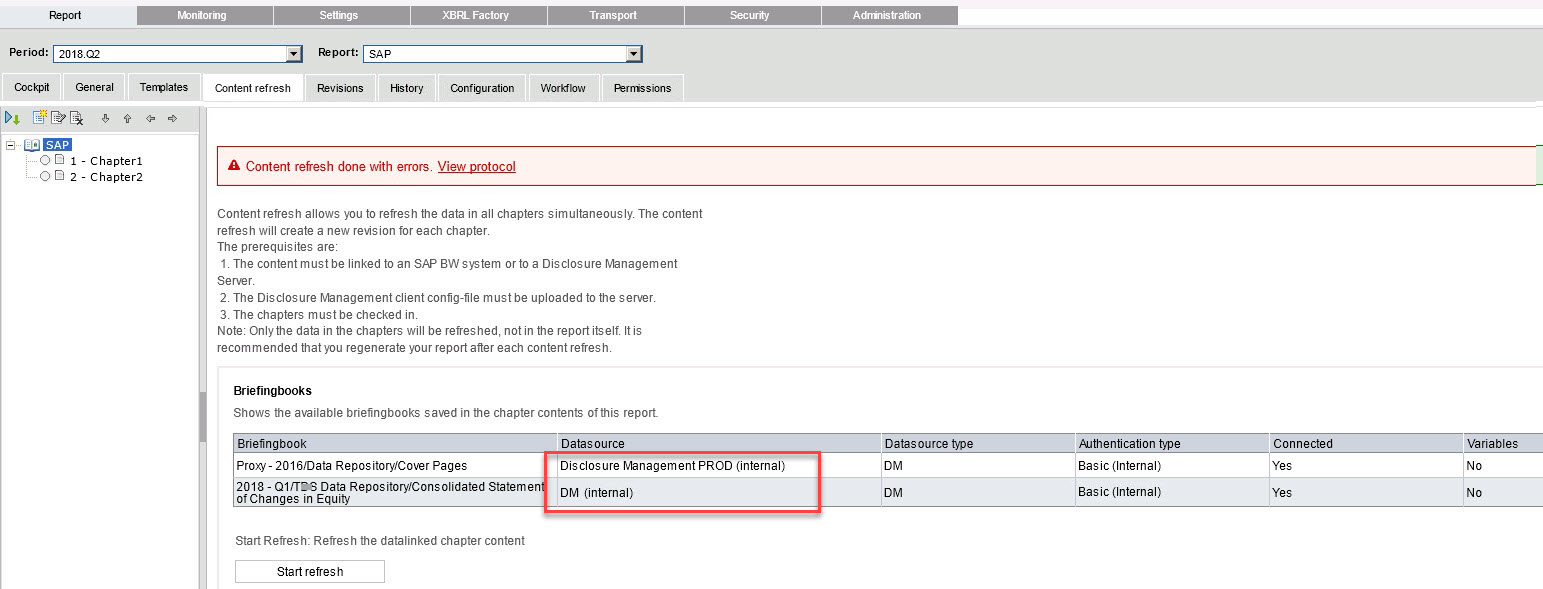The height and width of the screenshot is (589, 1543).
Task: Click the Variables column header
Action: pos(1503,443)
